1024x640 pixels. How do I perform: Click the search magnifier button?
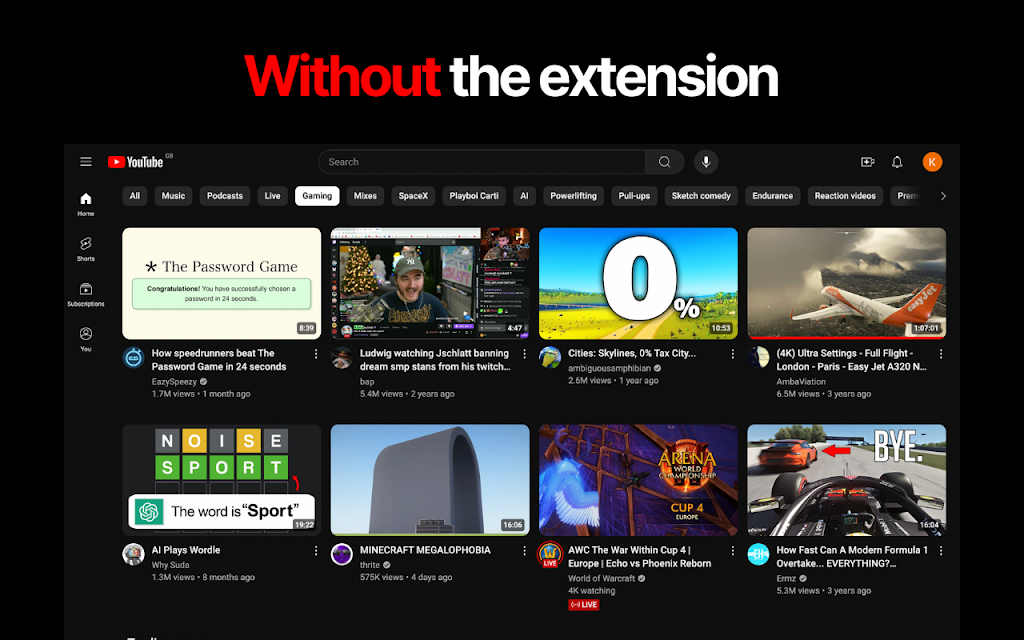pyautogui.click(x=664, y=162)
